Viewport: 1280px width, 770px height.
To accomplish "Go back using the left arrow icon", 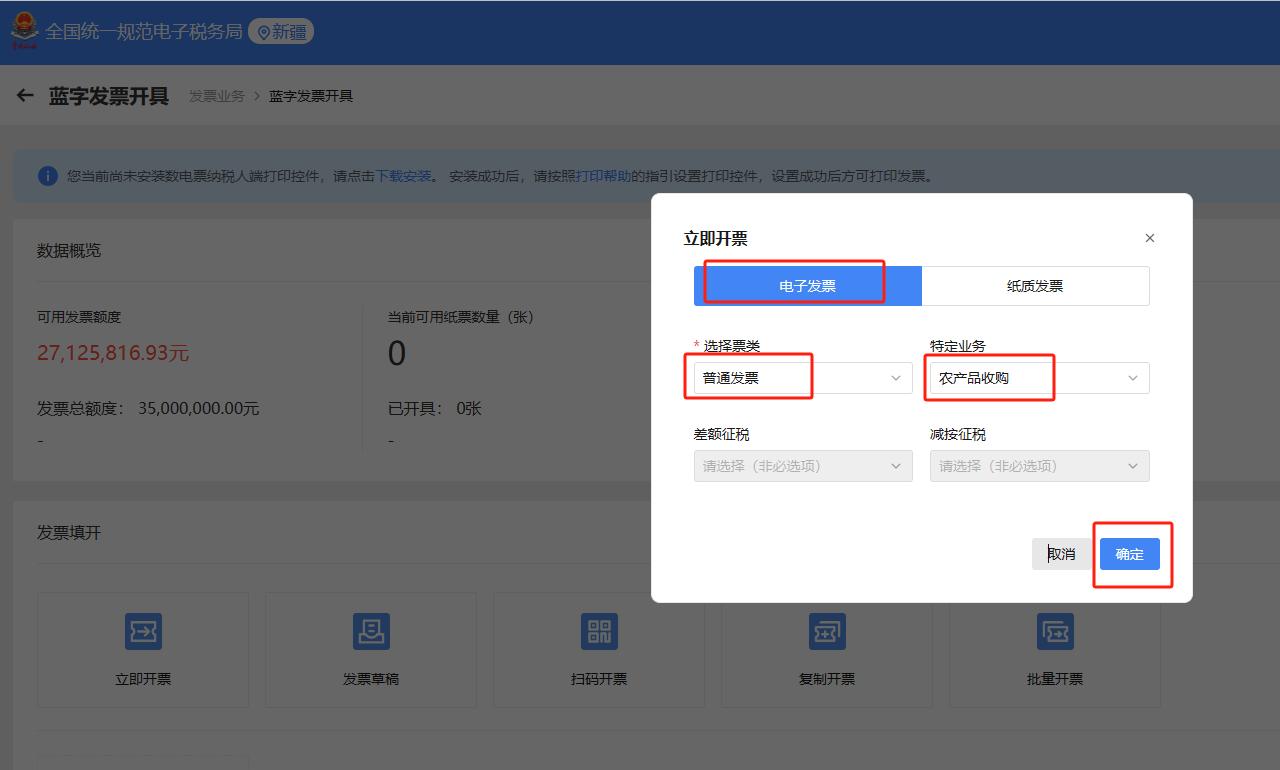I will (x=25, y=96).
